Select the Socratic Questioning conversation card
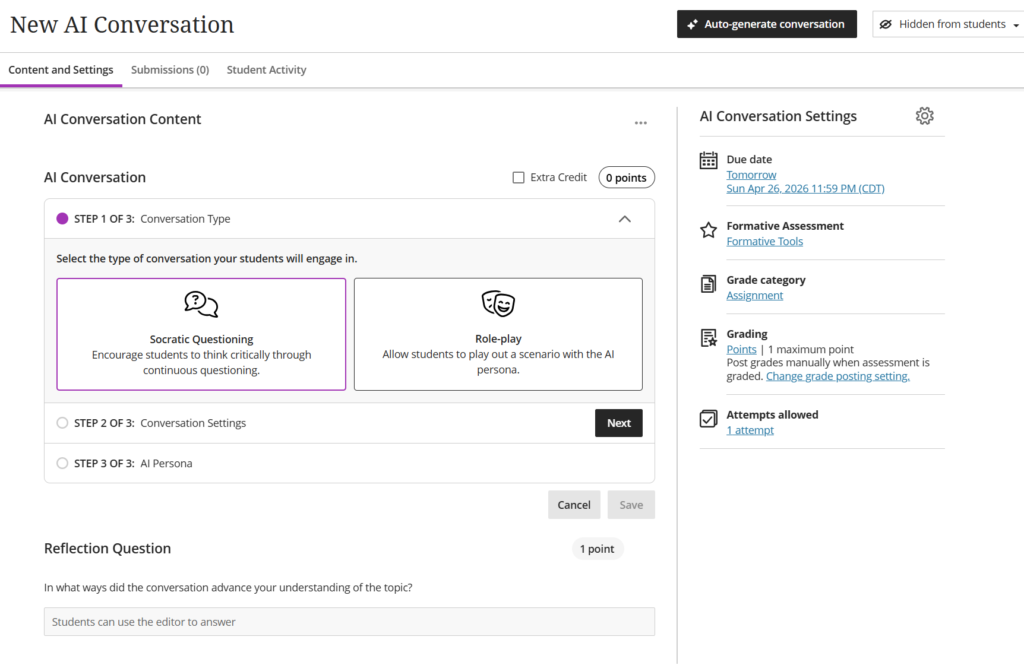This screenshot has height=665, width=1024. [x=201, y=334]
